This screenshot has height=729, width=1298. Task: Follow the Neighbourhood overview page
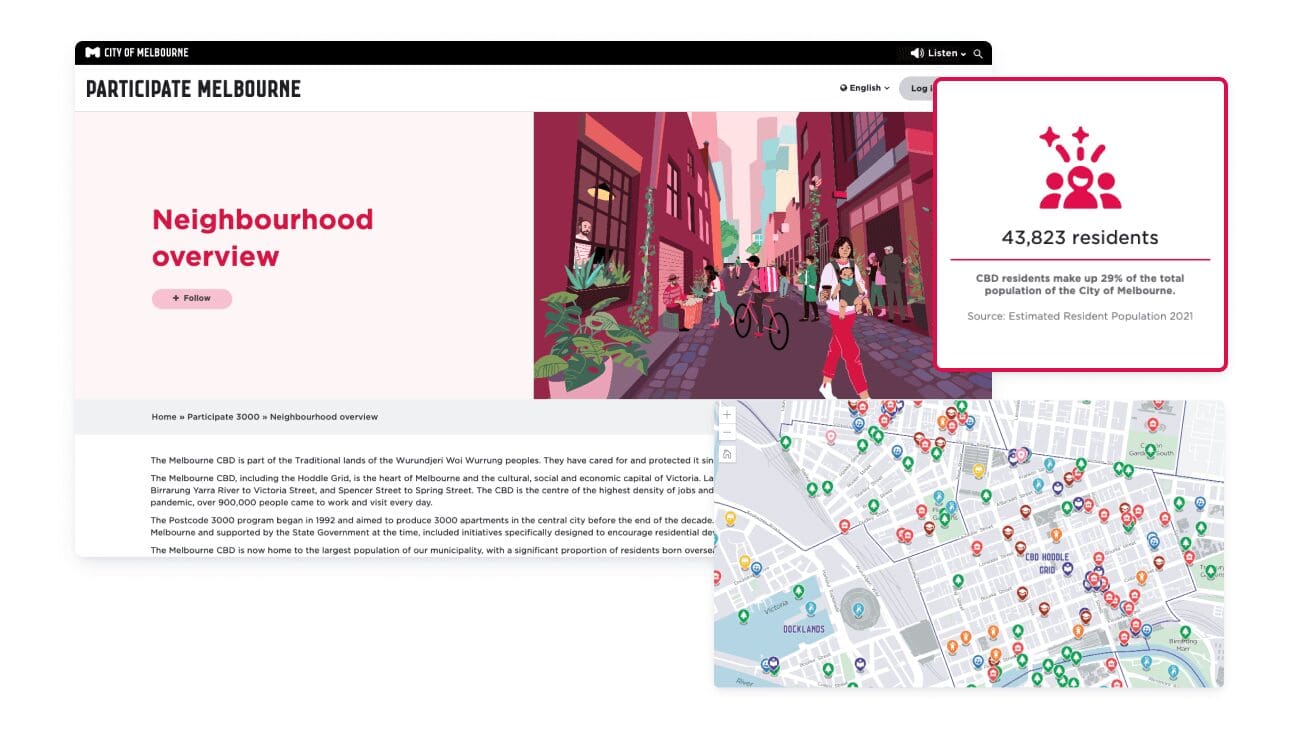click(x=192, y=298)
